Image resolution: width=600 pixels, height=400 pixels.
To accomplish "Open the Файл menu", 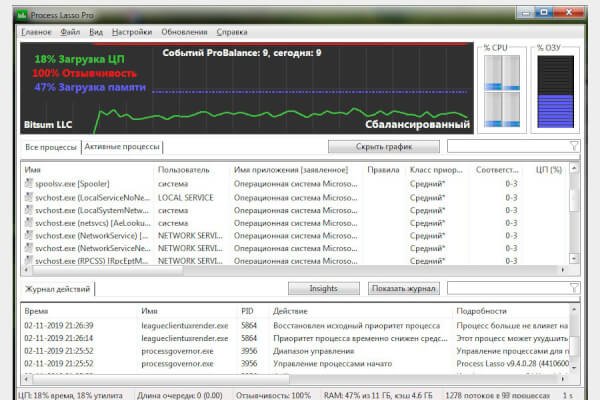I will click(70, 32).
